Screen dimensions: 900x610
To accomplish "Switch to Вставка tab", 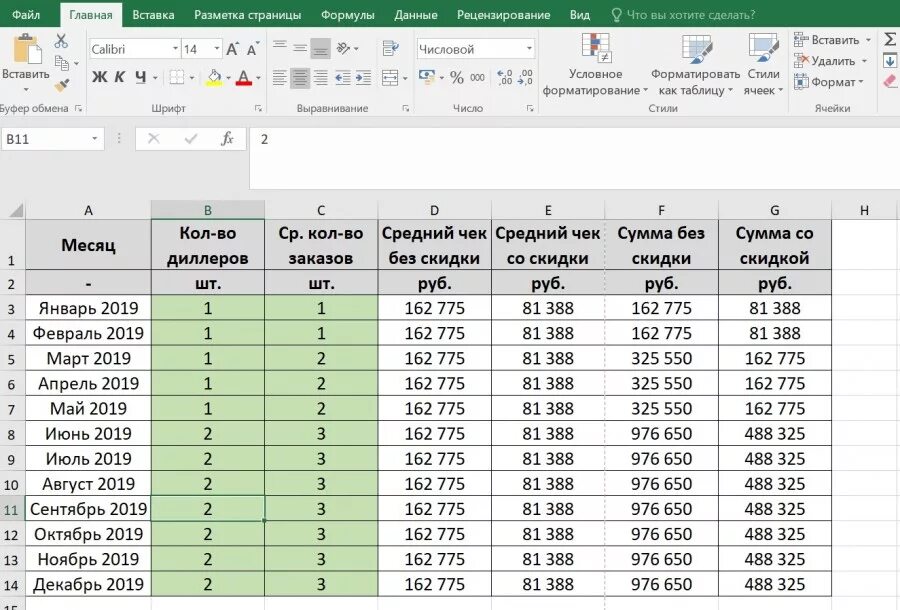I will (x=153, y=14).
